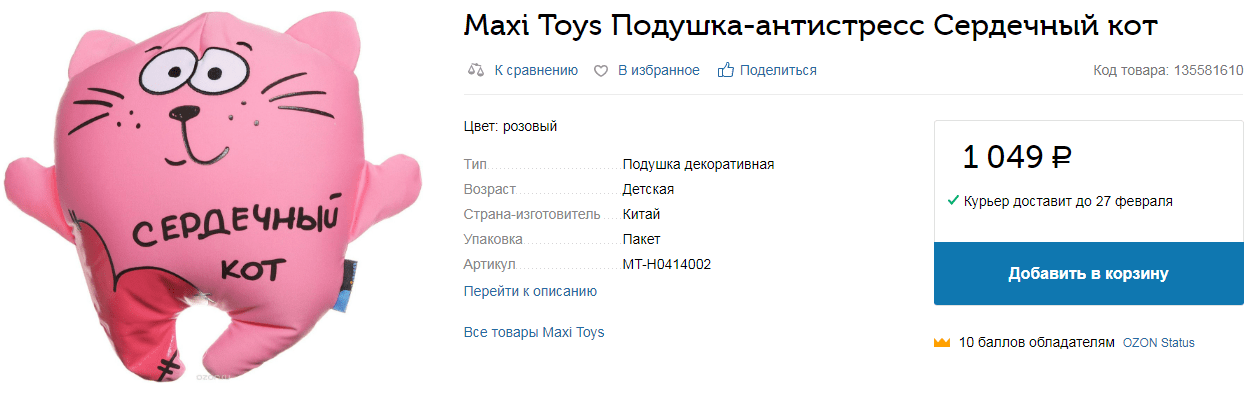Open Все товары Maxi Toys link
Viewport: 1250px width, 412px height.
534,332
